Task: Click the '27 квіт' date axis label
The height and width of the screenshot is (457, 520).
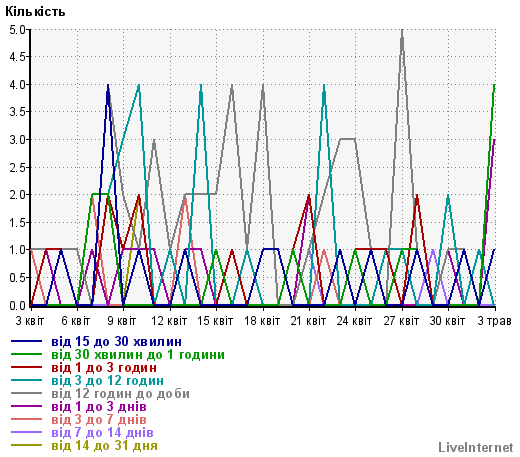Action: pyautogui.click(x=401, y=321)
